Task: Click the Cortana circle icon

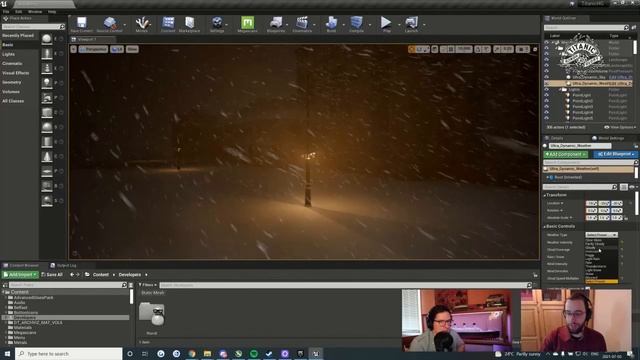Action: coord(130,353)
